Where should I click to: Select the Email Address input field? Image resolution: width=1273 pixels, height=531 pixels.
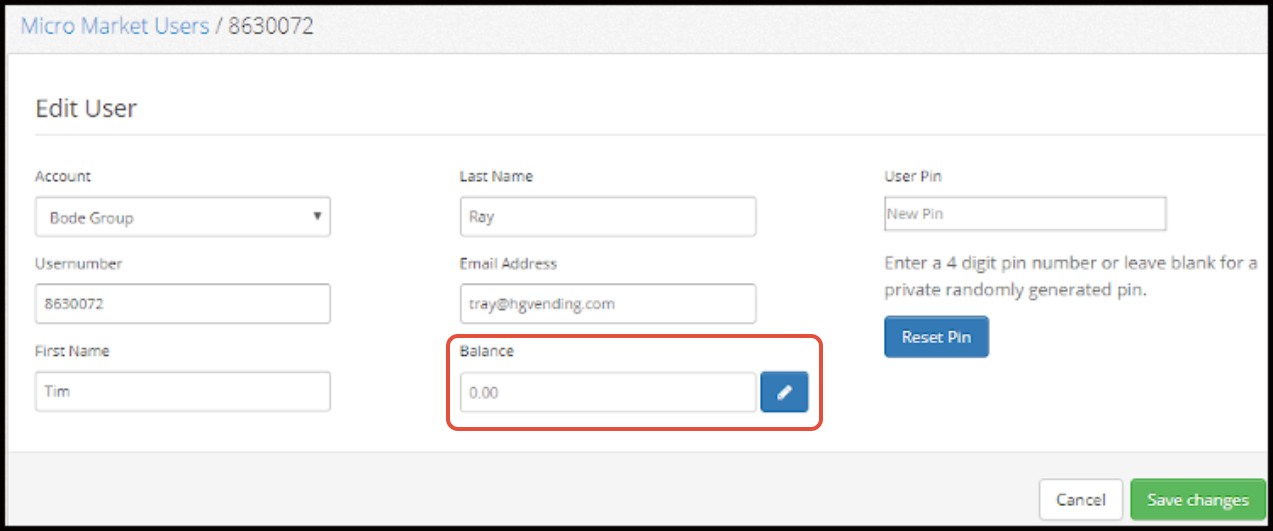click(x=608, y=303)
